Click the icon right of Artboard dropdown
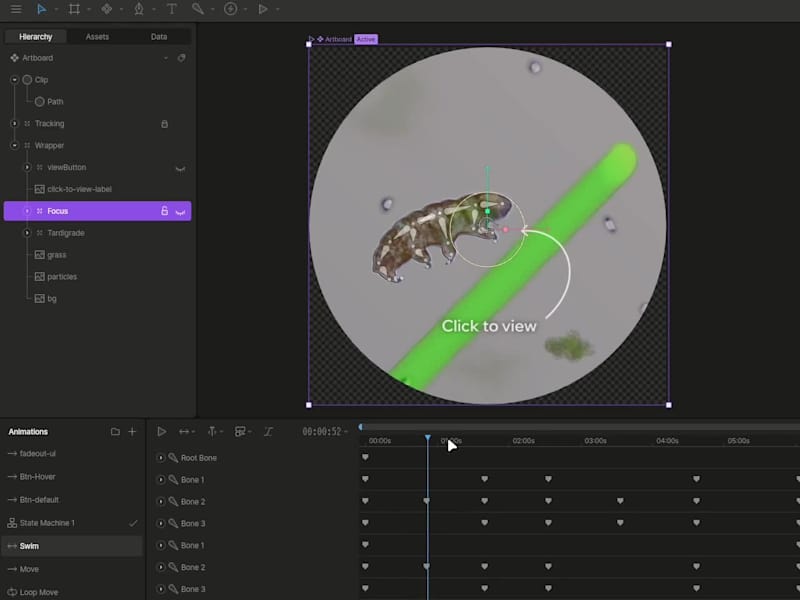The image size is (800, 600). [x=181, y=58]
